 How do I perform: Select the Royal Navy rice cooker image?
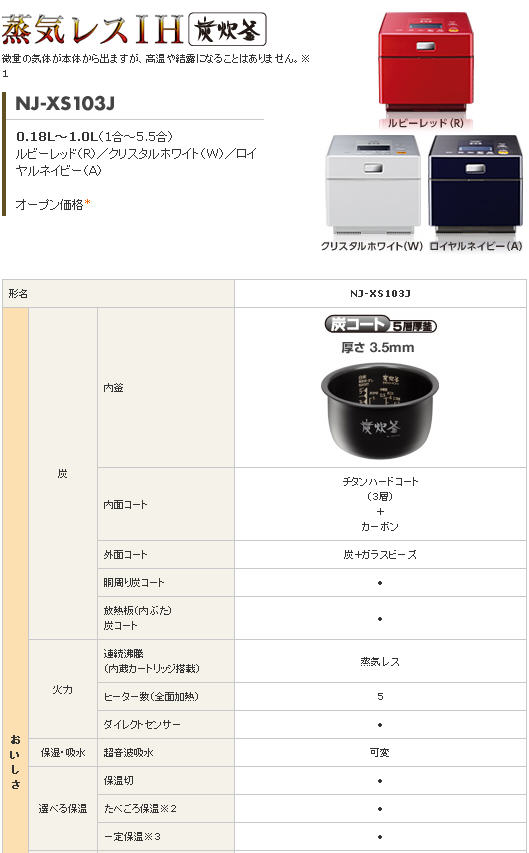tap(475, 186)
